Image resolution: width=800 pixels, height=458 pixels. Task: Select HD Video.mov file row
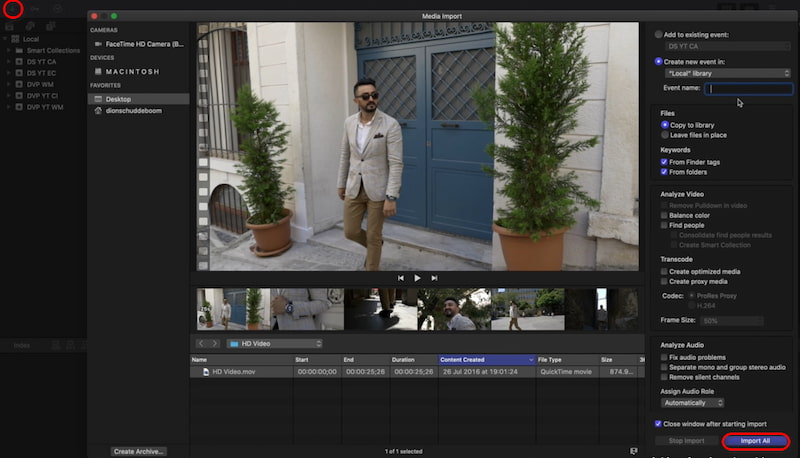tap(417, 372)
